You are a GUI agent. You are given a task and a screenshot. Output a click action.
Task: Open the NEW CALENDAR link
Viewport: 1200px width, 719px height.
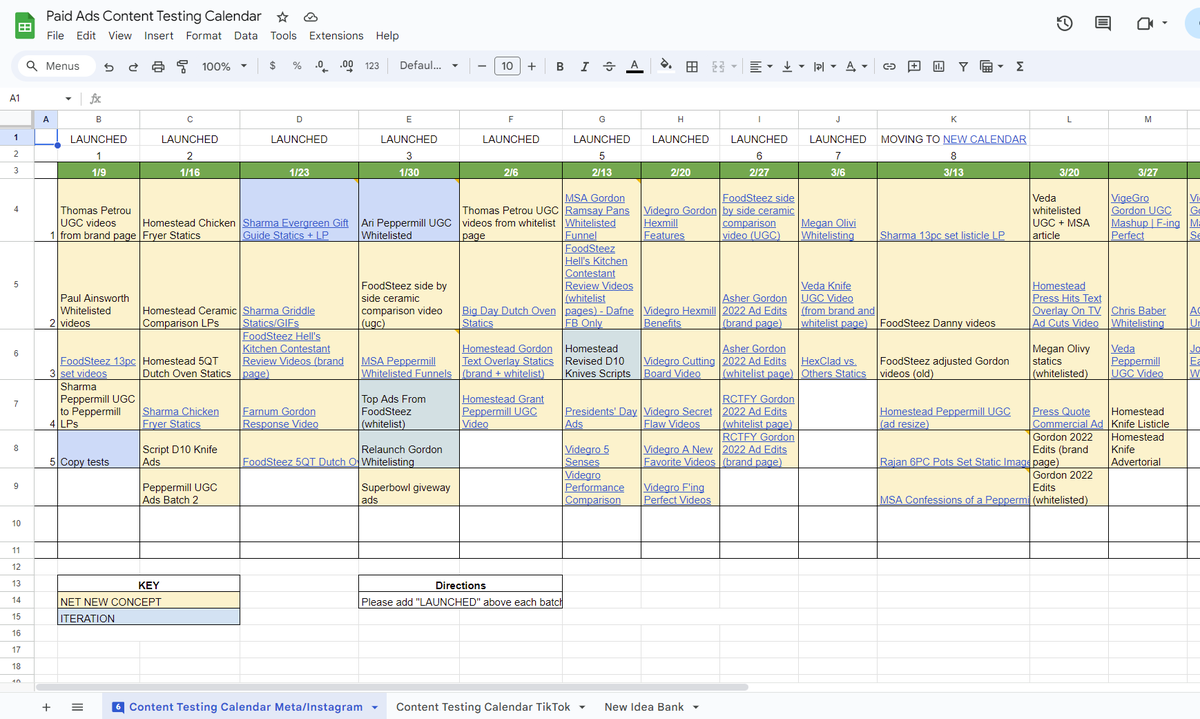[984, 139]
